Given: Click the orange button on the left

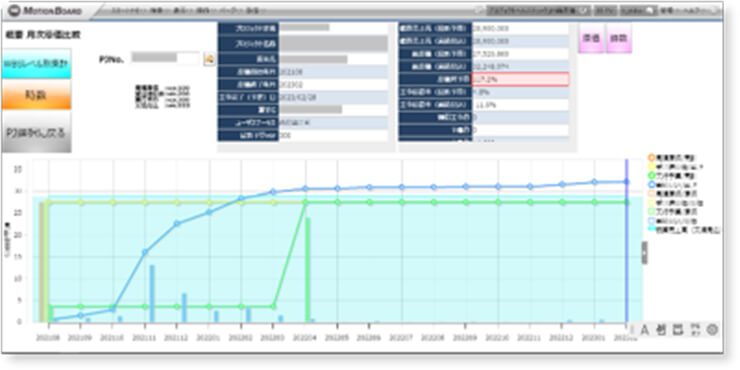Looking at the screenshot, I should (36, 95).
